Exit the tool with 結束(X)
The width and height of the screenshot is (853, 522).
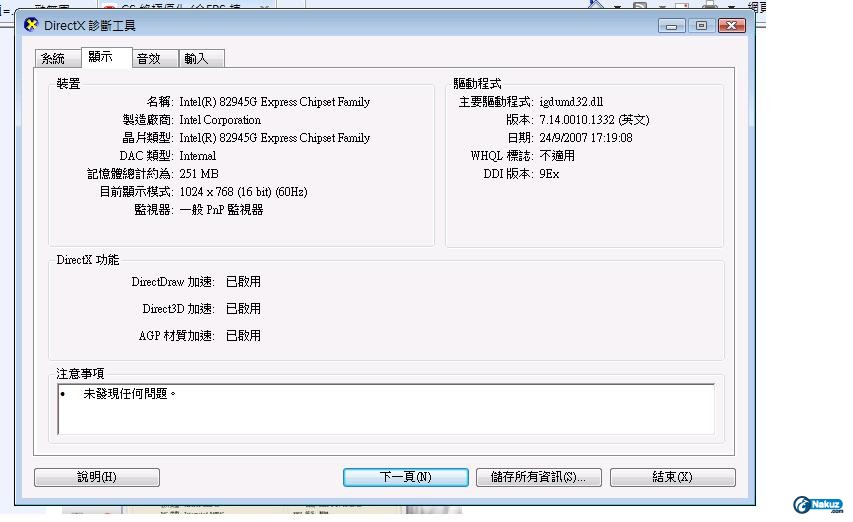672,477
